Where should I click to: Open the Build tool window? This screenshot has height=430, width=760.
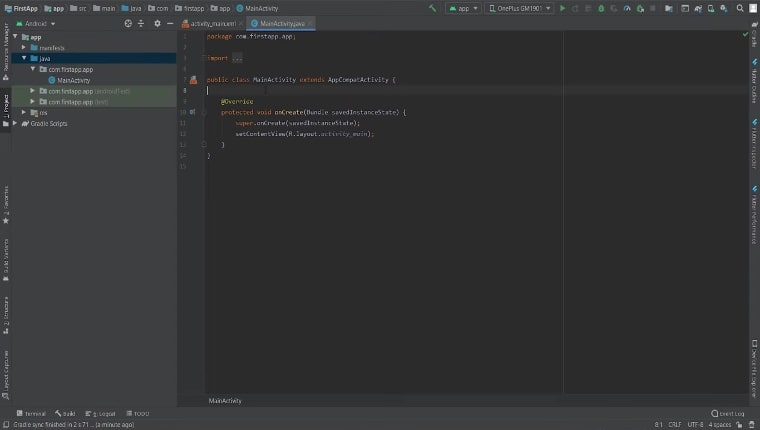pos(65,414)
